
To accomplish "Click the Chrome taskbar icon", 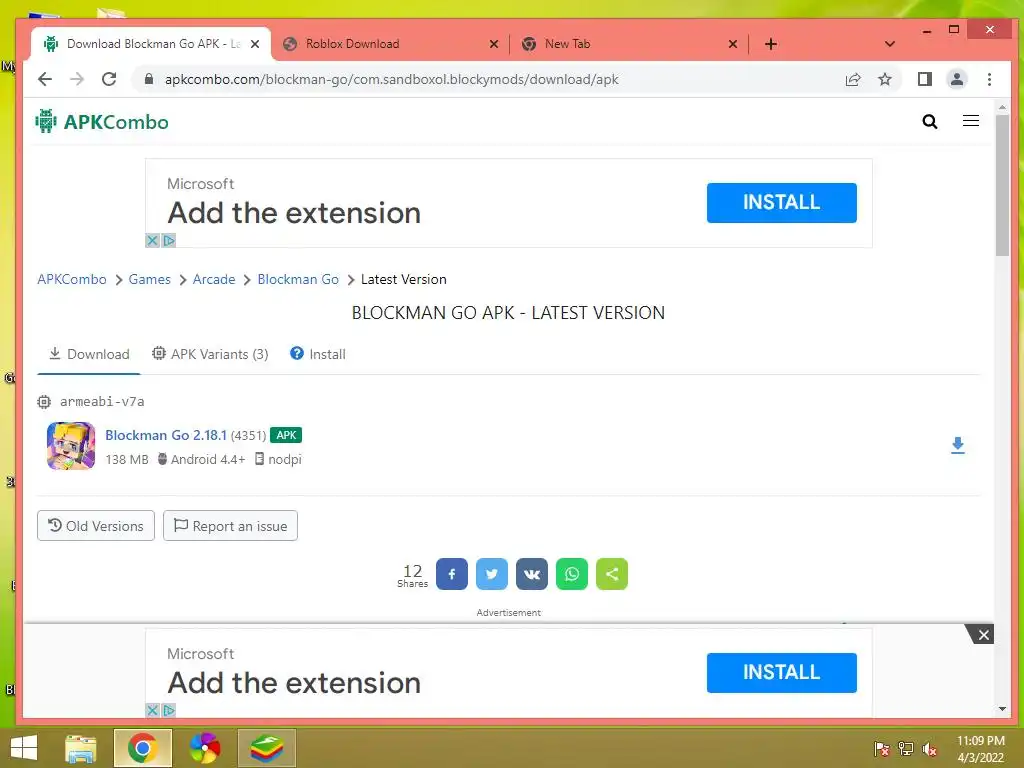I will [x=142, y=748].
